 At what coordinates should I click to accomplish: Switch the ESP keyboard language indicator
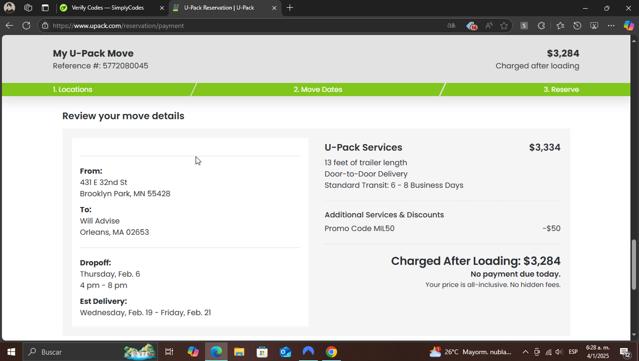[x=573, y=352]
